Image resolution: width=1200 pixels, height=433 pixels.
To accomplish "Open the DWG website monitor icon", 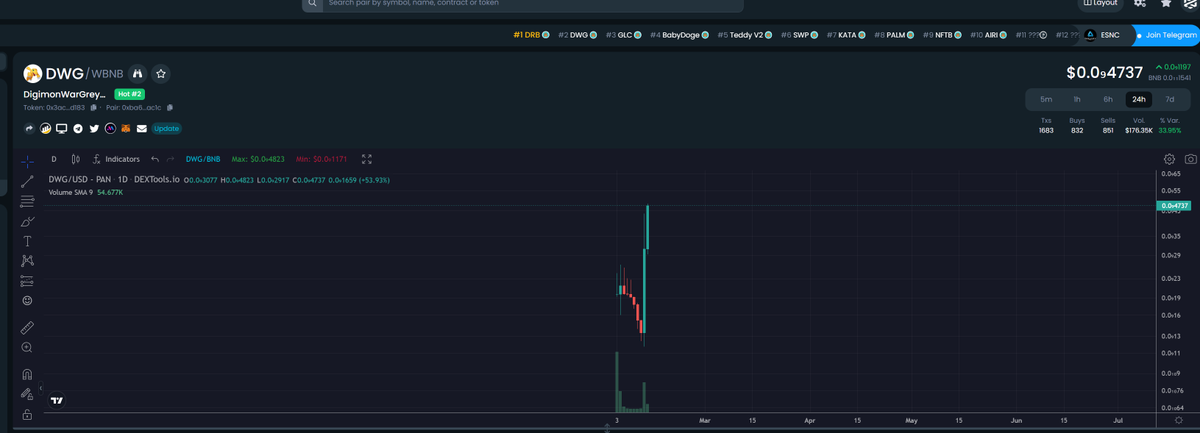I will pyautogui.click(x=62, y=128).
